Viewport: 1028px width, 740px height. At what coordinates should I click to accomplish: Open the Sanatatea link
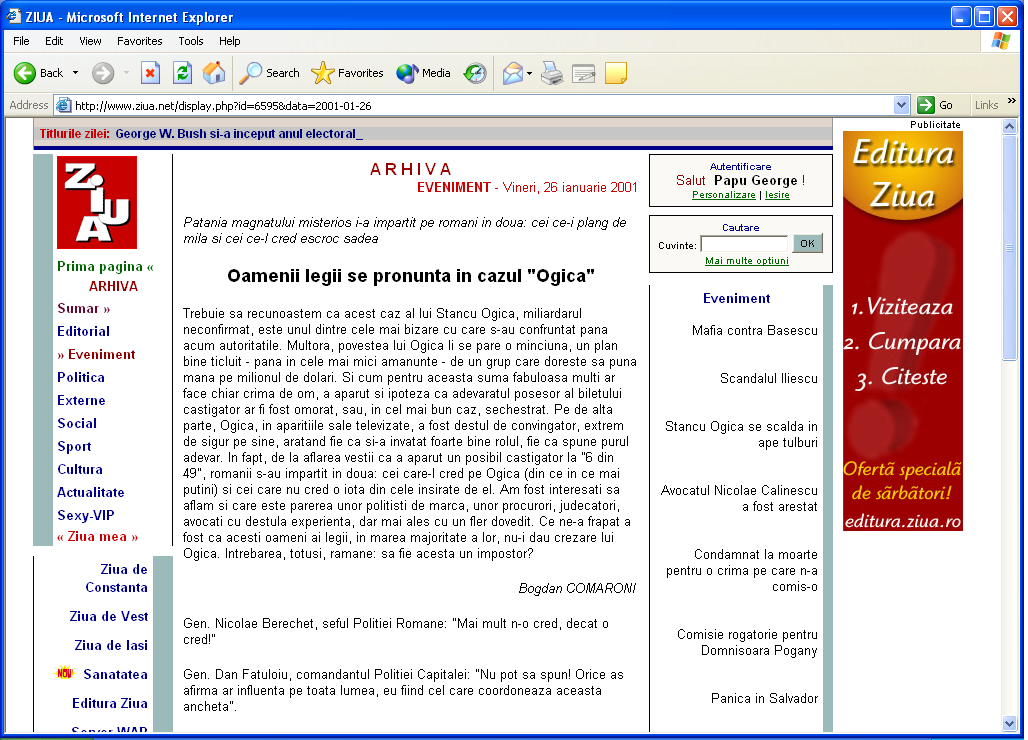pos(115,674)
